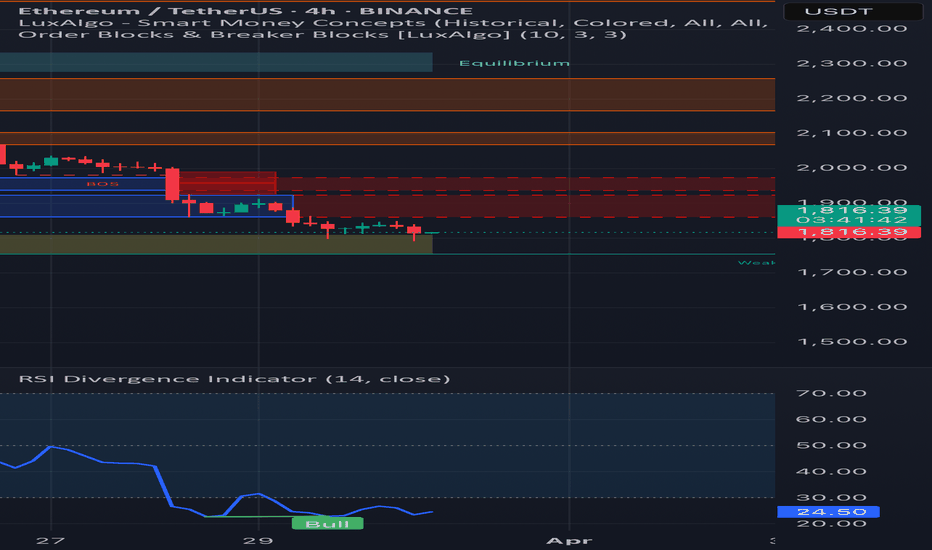
Task: Click the 70.00 RSI axis label
Action: 831,393
